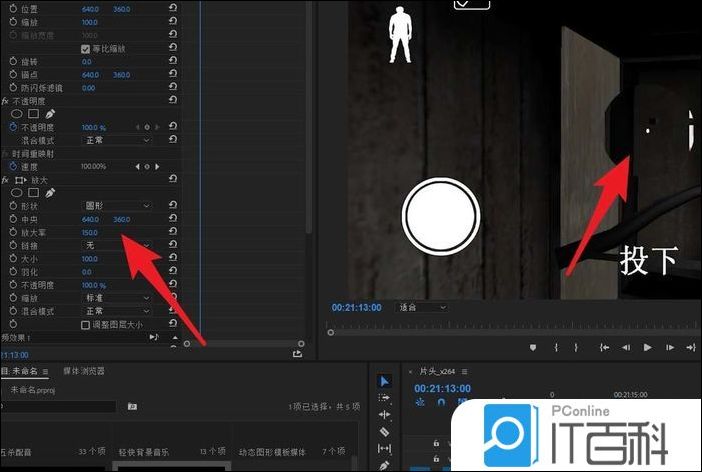Select the 未命名 project tab

[21, 371]
